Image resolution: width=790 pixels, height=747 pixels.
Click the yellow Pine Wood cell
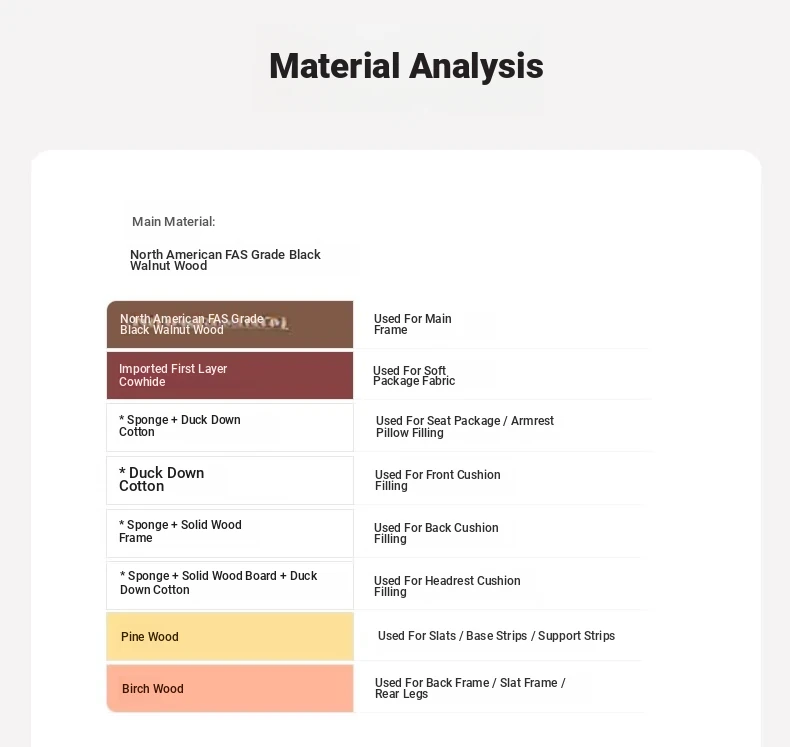tap(230, 636)
